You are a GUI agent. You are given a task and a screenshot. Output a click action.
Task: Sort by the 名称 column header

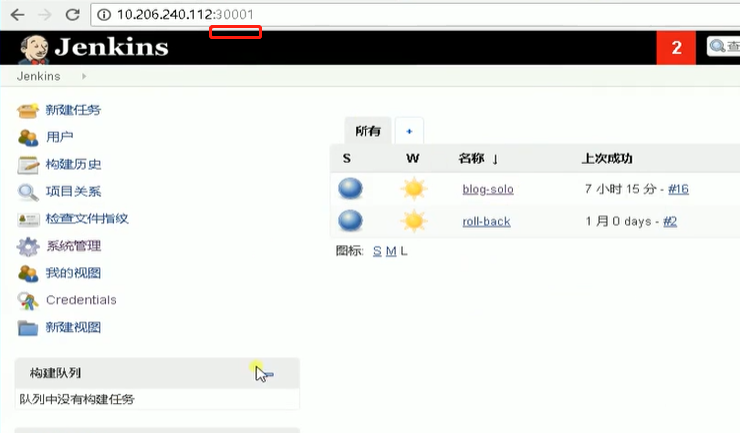(478, 158)
